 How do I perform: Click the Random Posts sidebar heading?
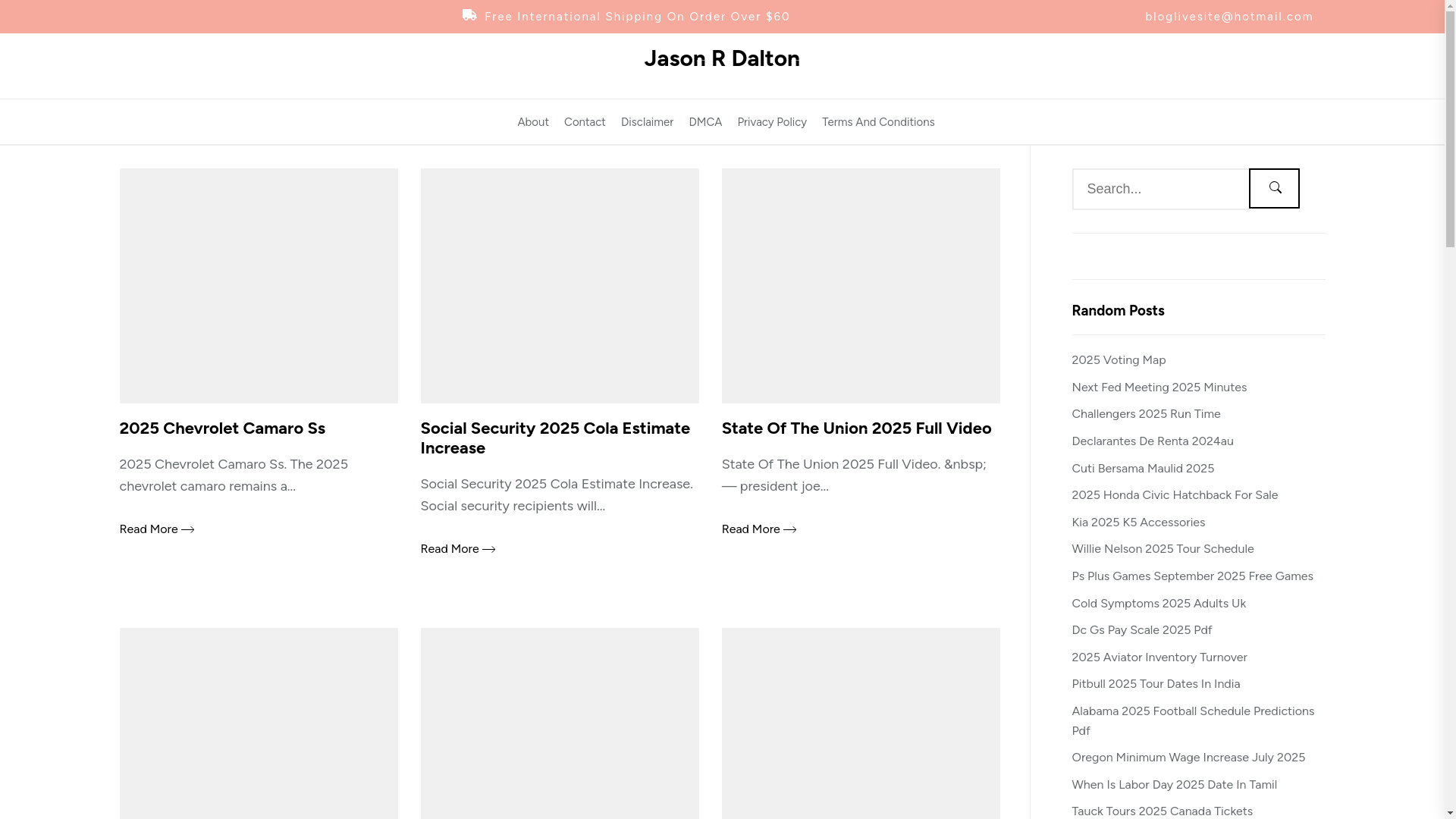click(1118, 311)
